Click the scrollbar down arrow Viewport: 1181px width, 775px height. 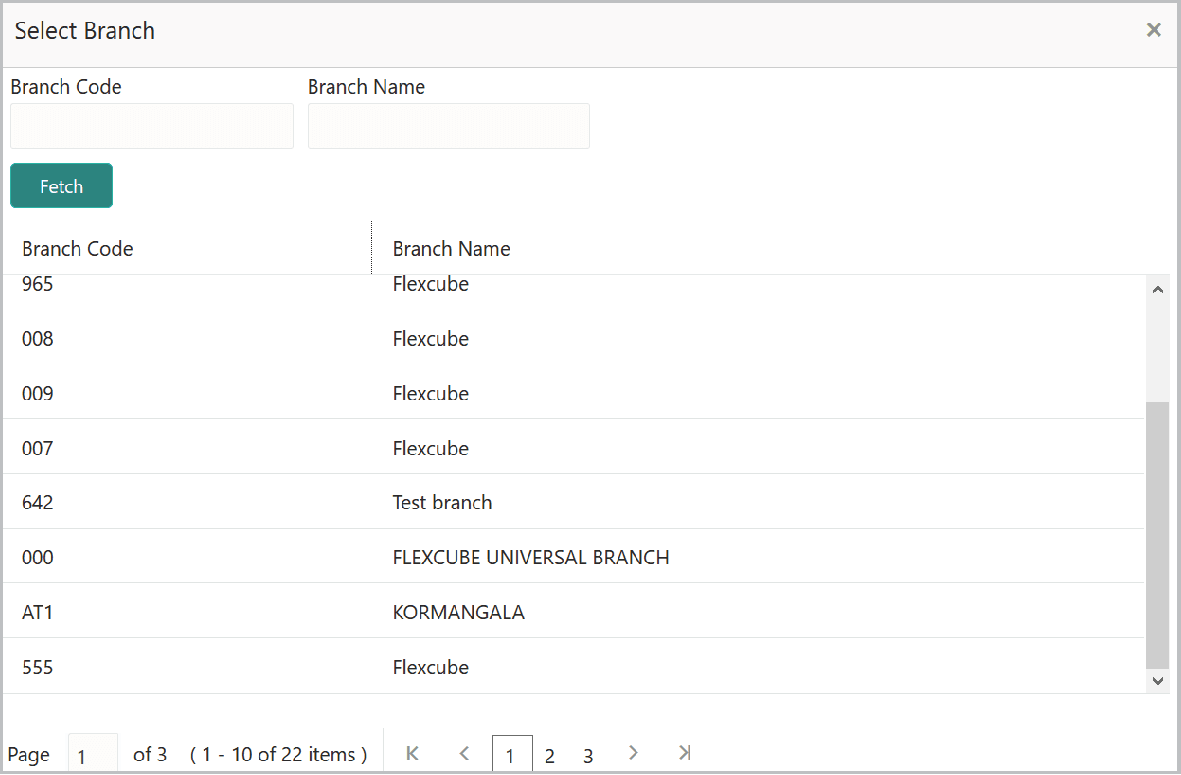click(1158, 681)
